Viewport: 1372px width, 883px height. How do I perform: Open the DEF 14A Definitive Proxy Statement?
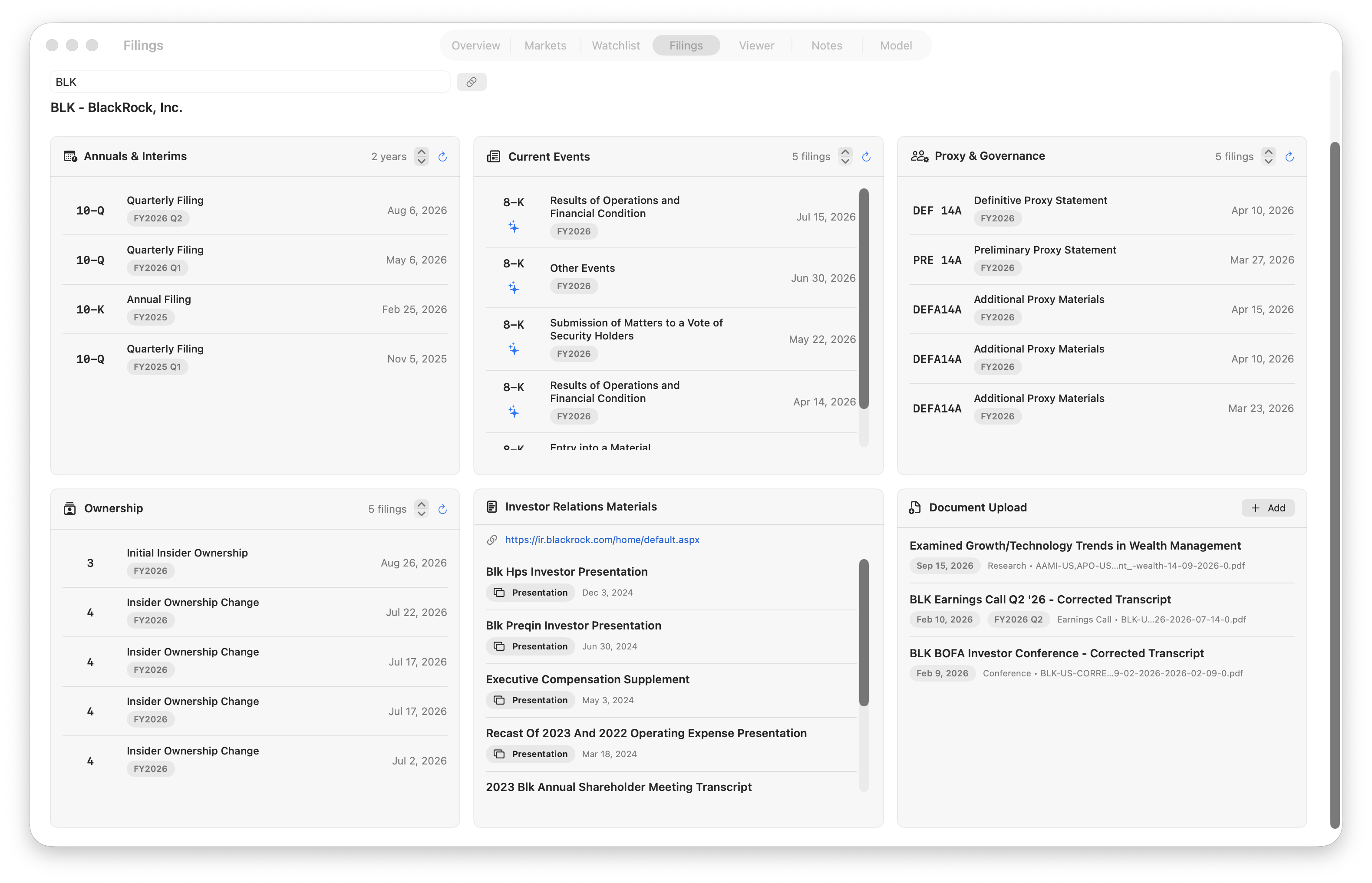point(1102,210)
